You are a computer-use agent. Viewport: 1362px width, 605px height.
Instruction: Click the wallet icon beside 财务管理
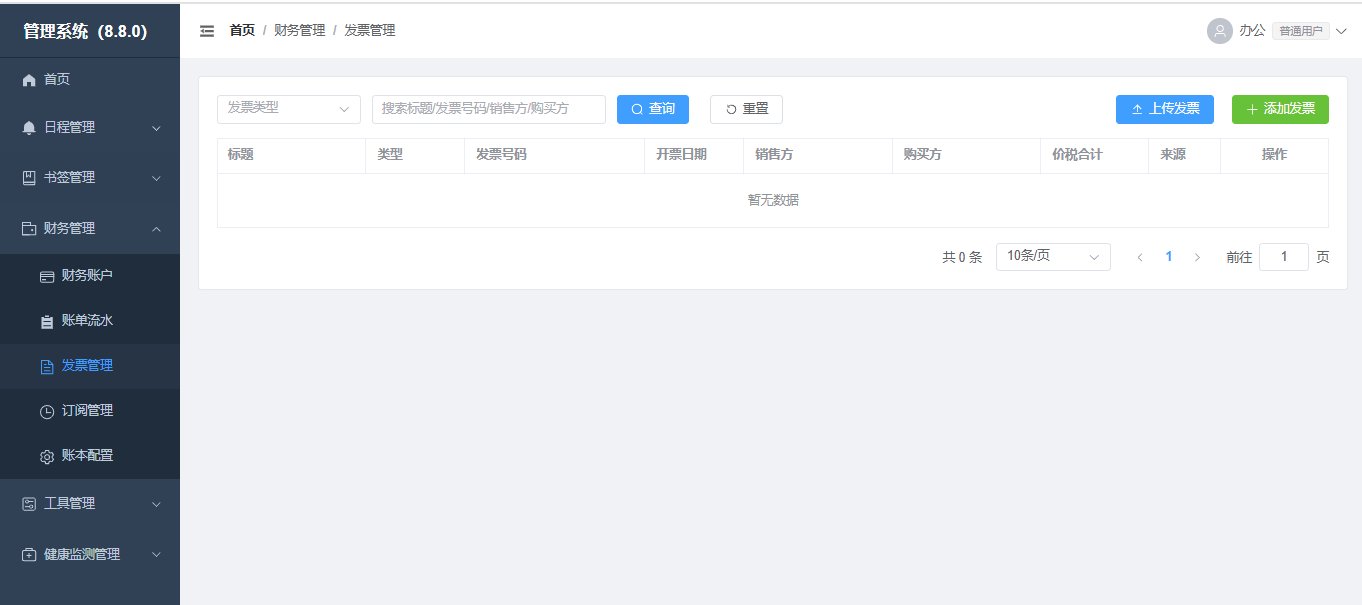point(29,229)
